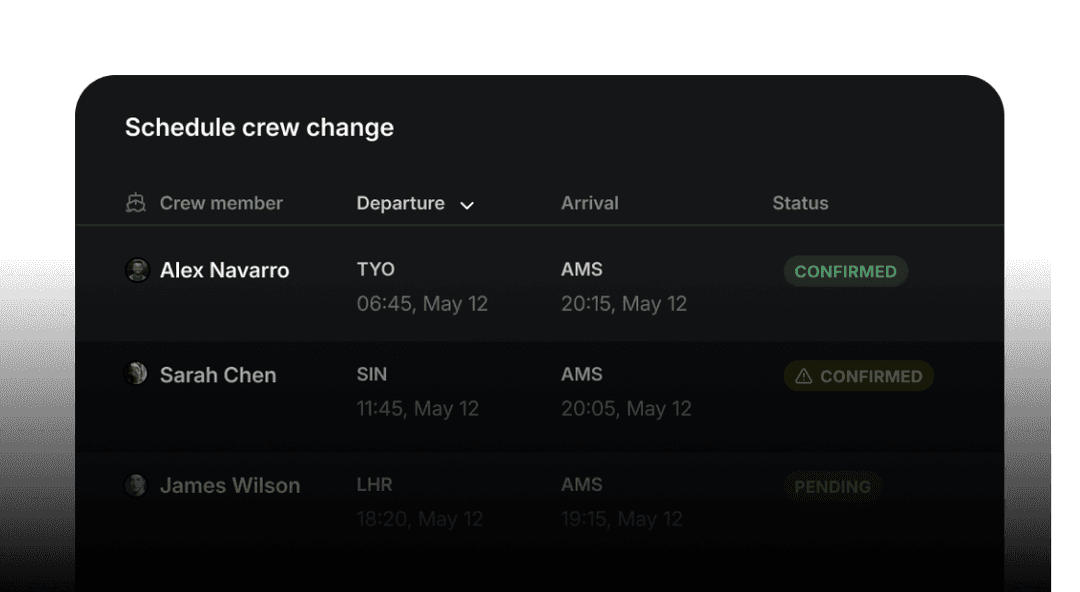
Task: Select crew member Sarah Chen by name
Action: click(x=218, y=375)
